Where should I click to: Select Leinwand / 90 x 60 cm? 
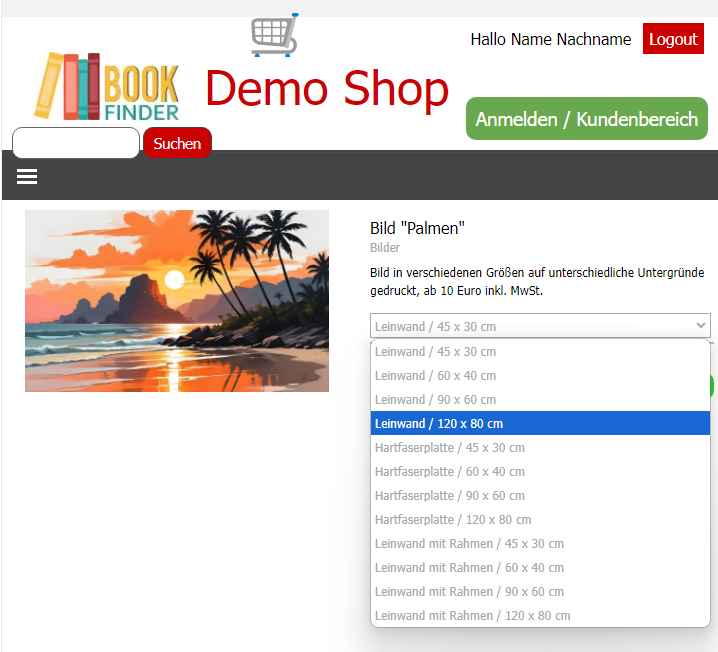(540, 399)
